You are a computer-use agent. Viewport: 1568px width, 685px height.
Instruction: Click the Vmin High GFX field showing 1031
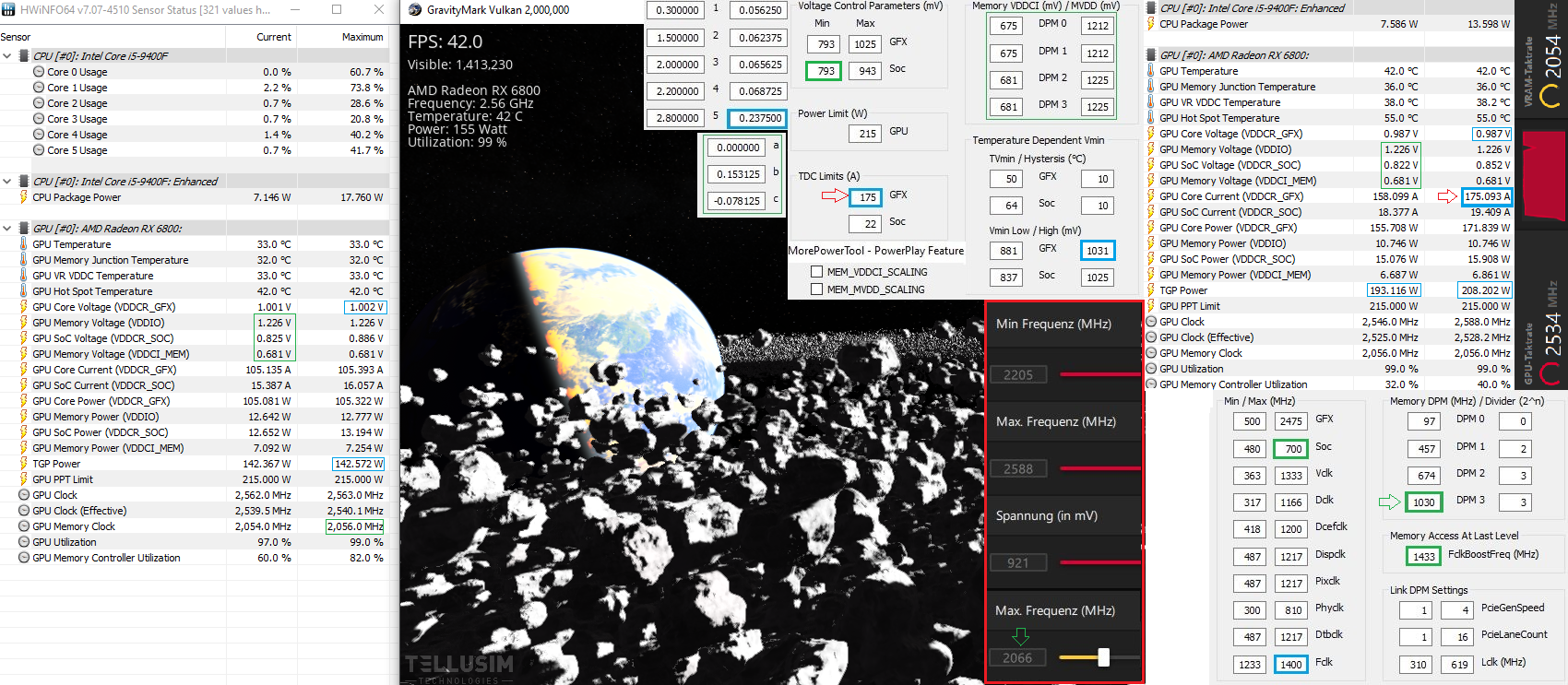pyautogui.click(x=1098, y=251)
